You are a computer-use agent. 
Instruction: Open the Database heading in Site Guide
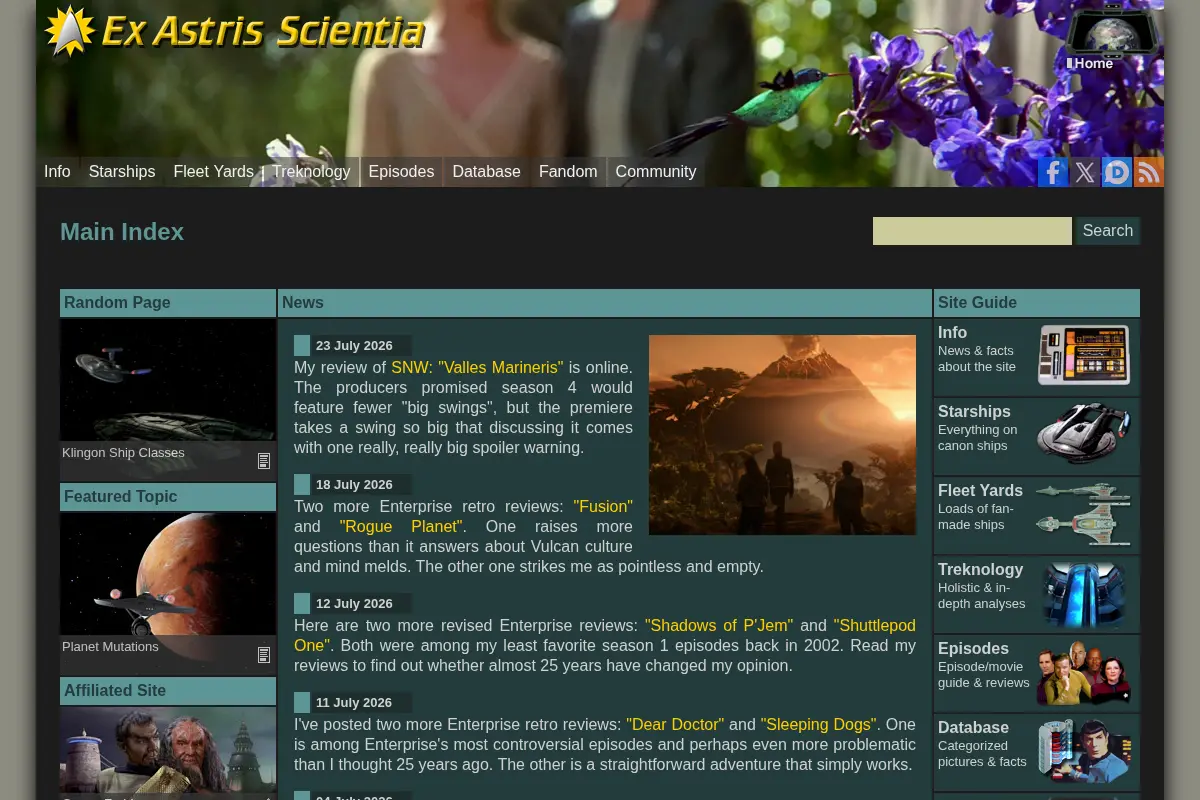tap(973, 728)
